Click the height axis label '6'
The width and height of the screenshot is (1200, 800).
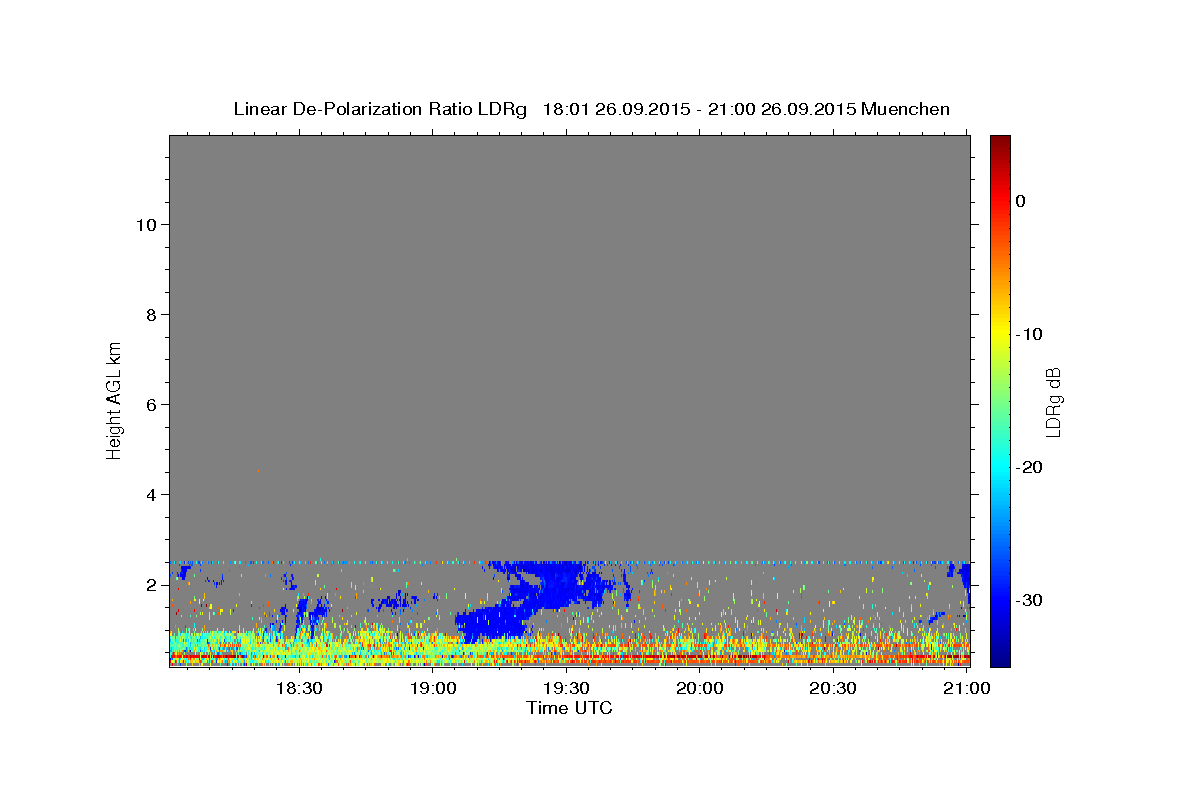pos(149,404)
